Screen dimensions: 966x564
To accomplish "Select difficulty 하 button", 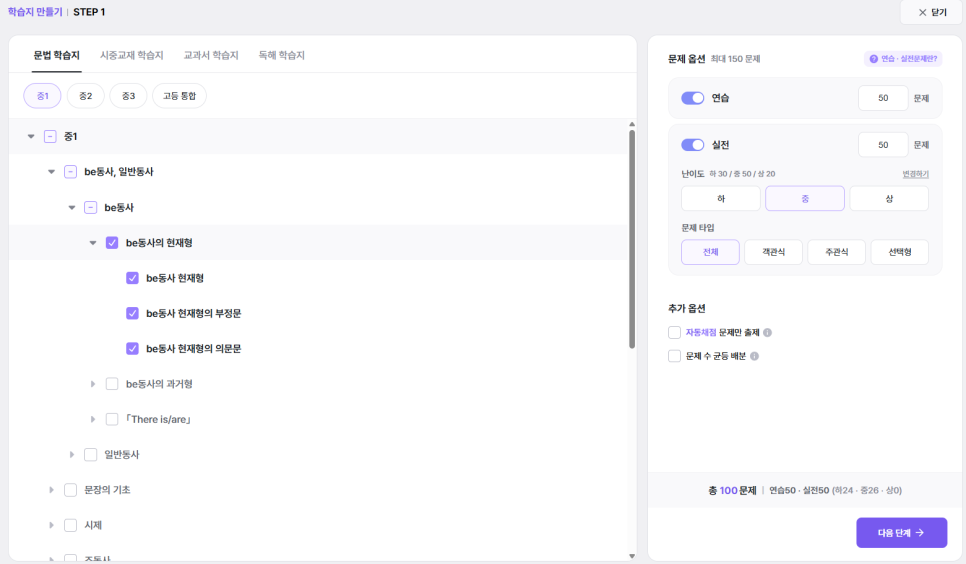I will [721, 198].
